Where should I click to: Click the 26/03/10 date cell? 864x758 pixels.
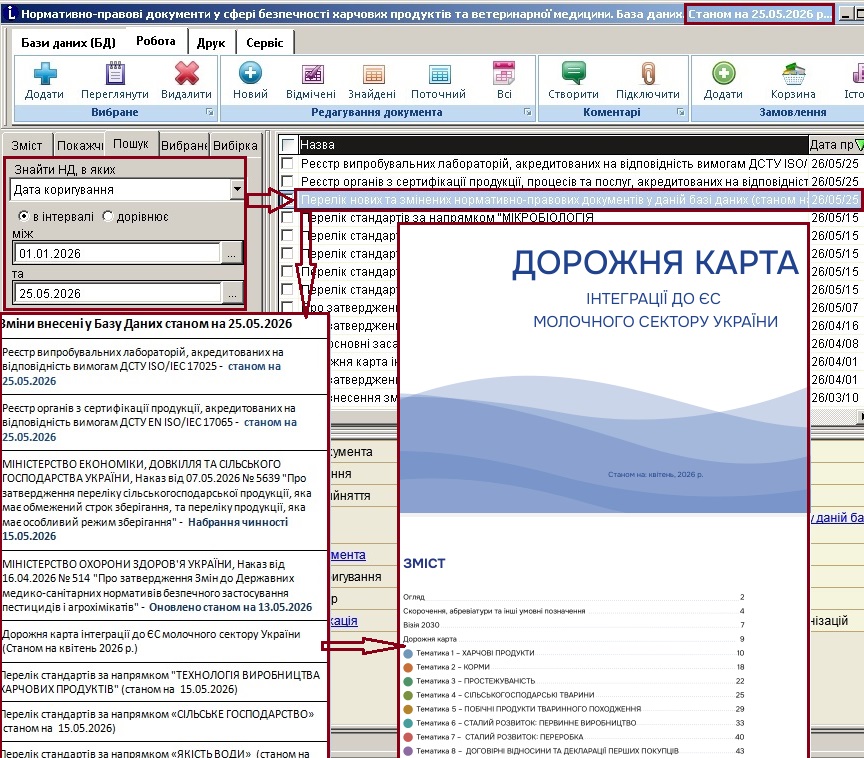click(835, 397)
